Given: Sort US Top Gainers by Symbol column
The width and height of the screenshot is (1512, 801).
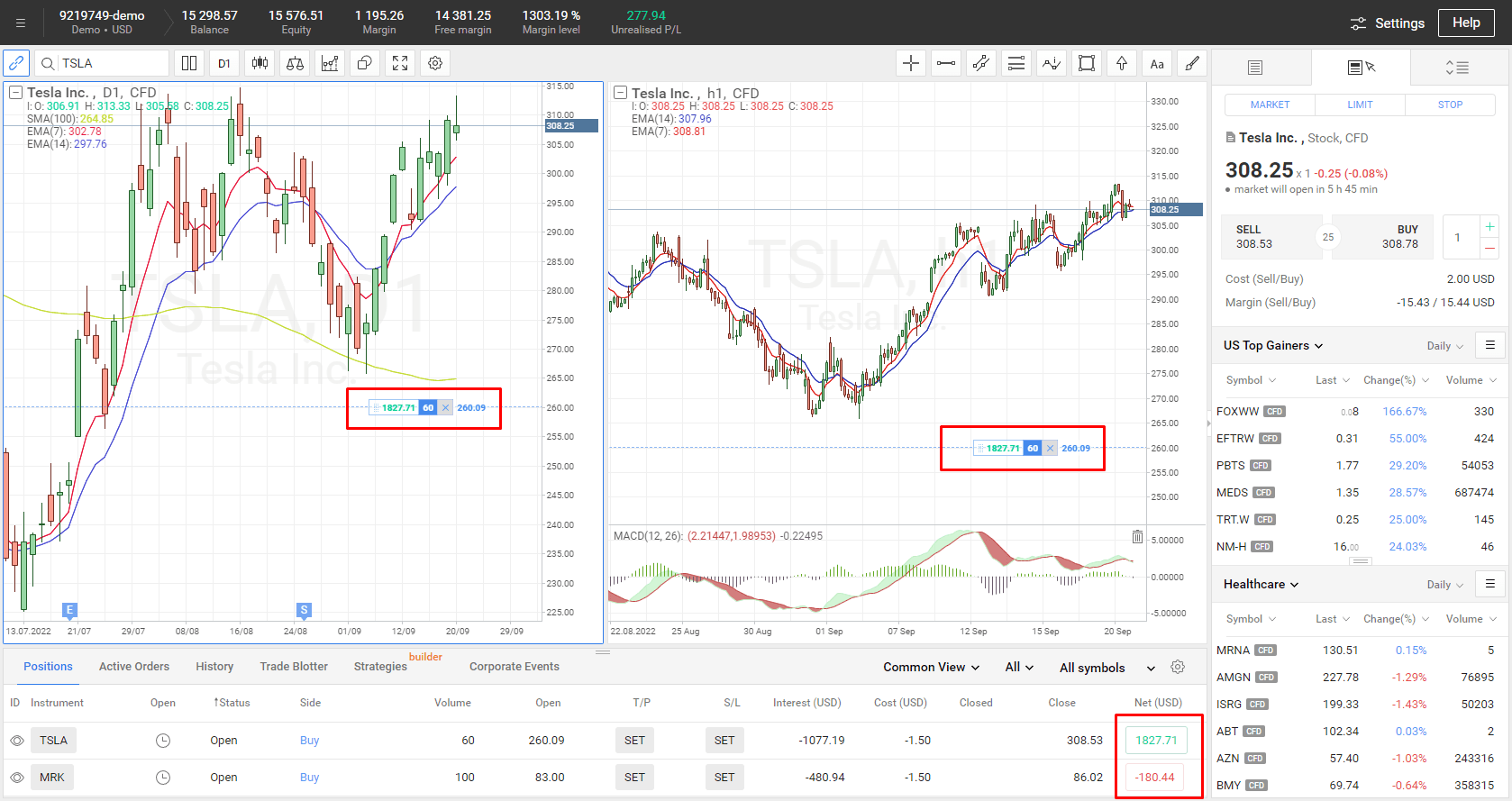Looking at the screenshot, I should (1251, 380).
